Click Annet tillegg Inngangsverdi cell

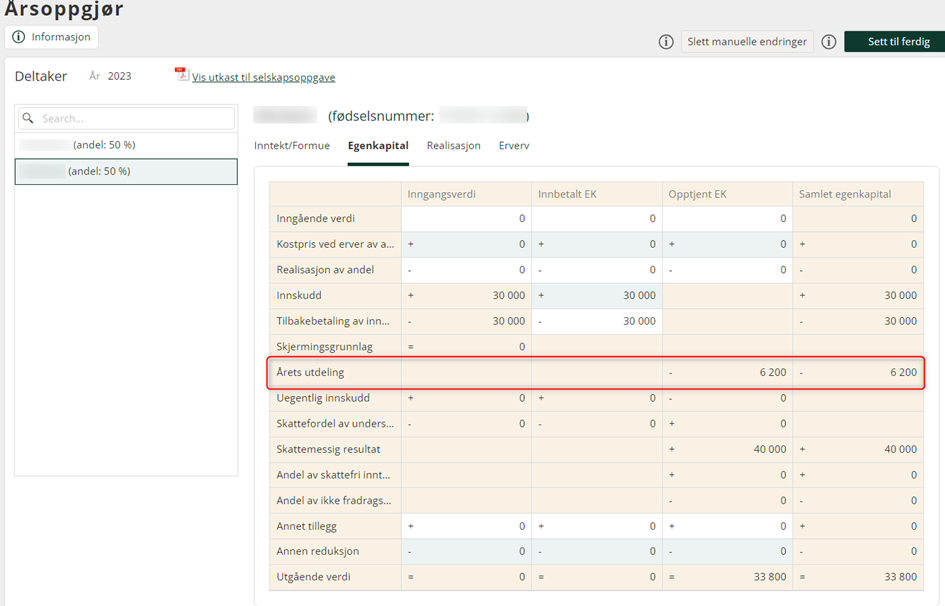(x=466, y=526)
